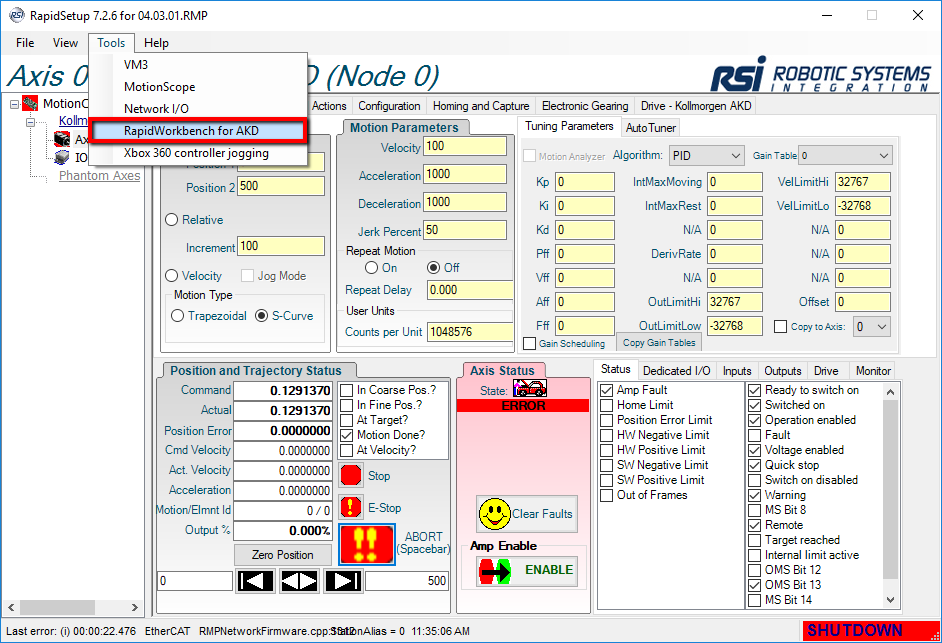This screenshot has width=942, height=643.
Task: Open the AutoTuner tab
Action: coord(651,127)
